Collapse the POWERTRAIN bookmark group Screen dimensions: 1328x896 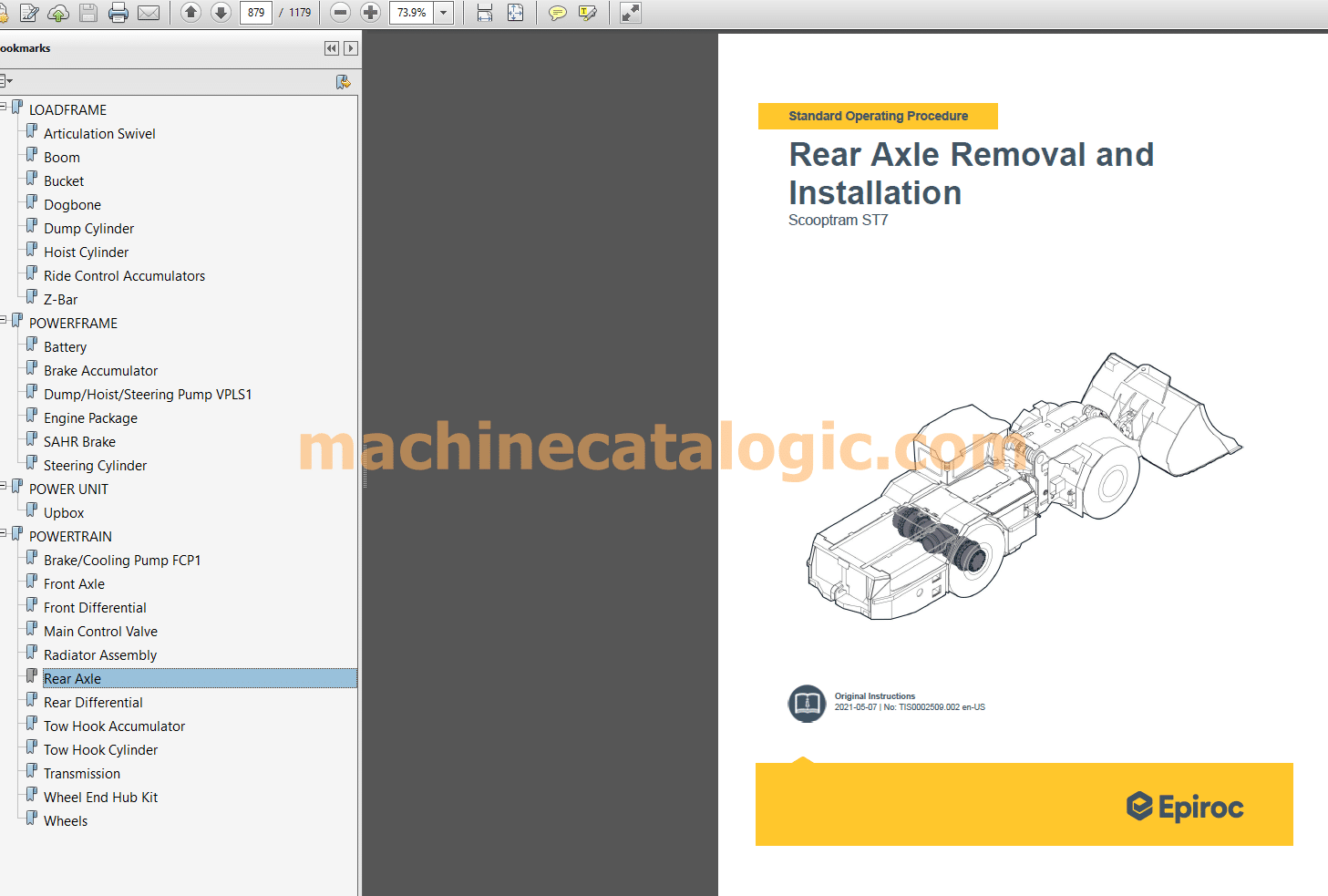(4, 533)
